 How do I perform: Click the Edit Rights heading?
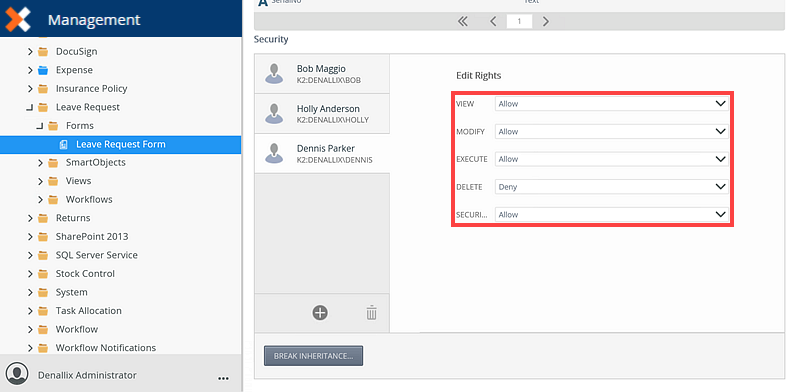click(x=478, y=76)
